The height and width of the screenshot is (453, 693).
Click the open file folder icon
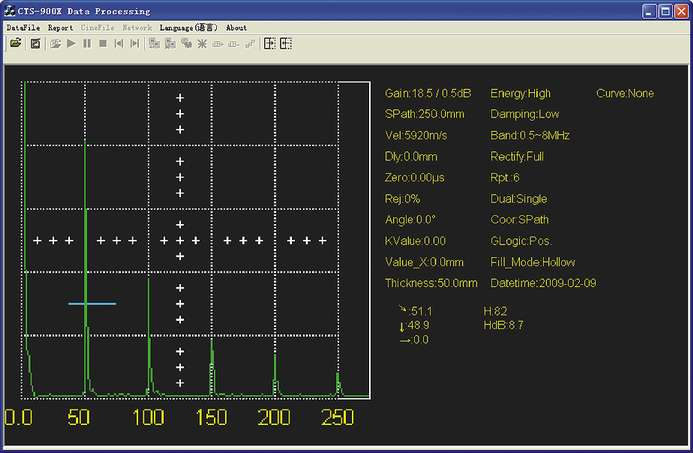click(16, 44)
